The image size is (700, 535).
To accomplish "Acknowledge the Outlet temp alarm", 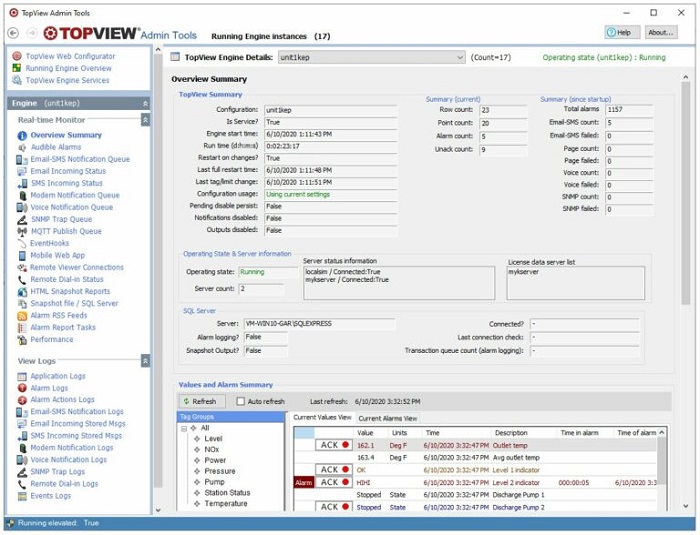I will (x=334, y=445).
